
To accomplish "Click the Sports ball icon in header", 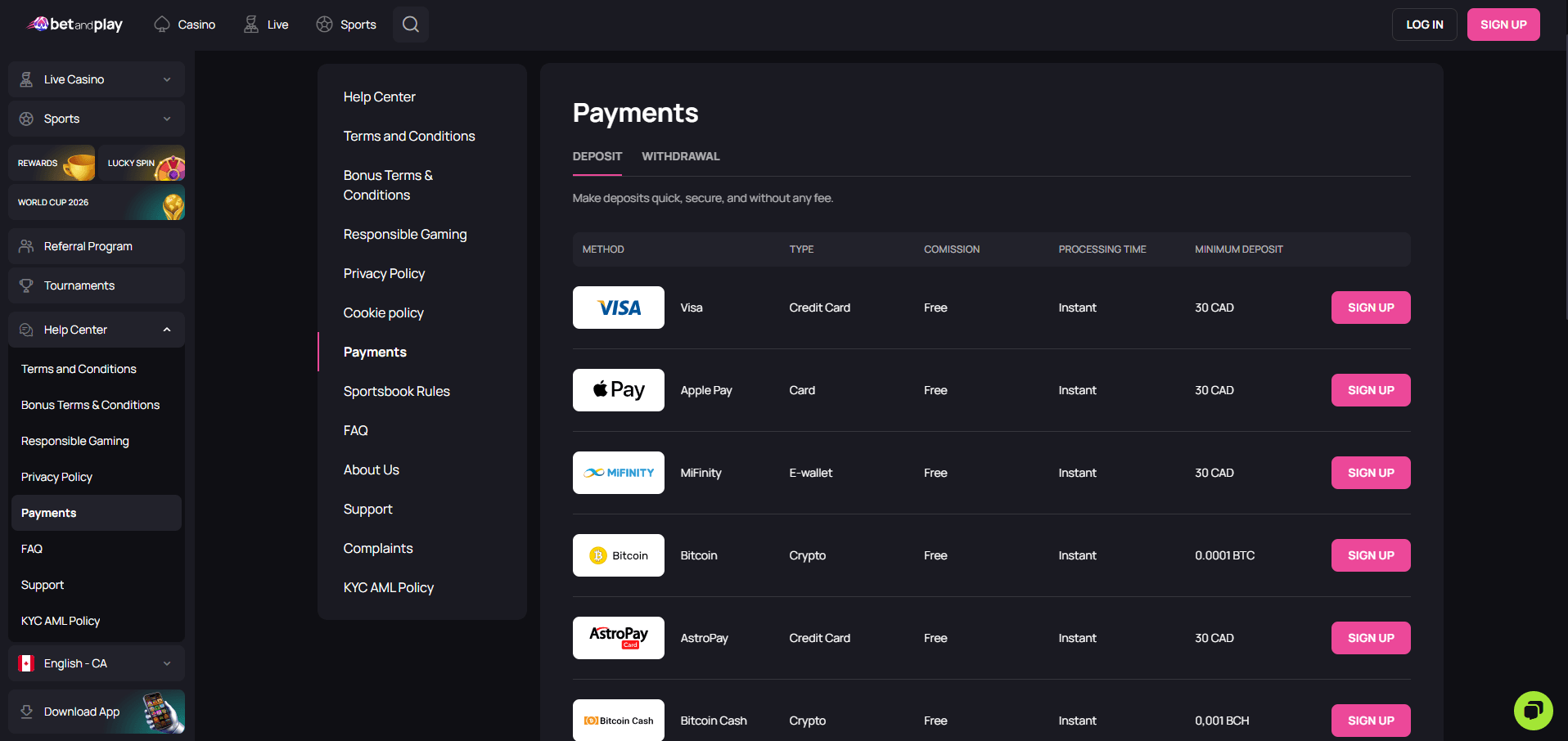I will point(324,25).
